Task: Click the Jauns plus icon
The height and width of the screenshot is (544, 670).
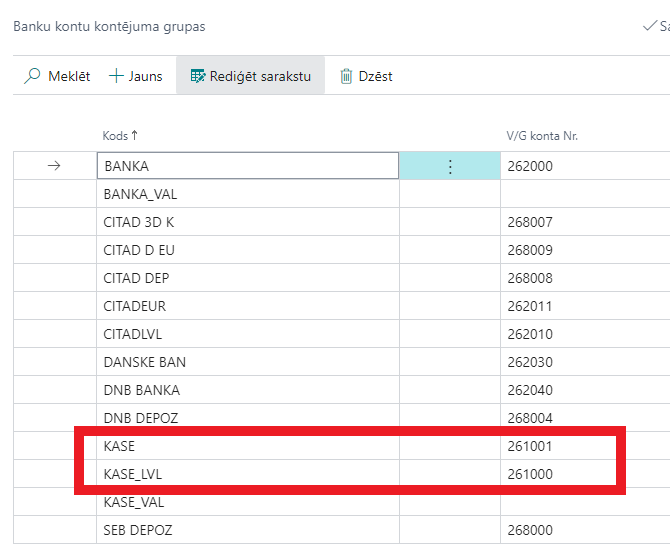Action: click(116, 76)
